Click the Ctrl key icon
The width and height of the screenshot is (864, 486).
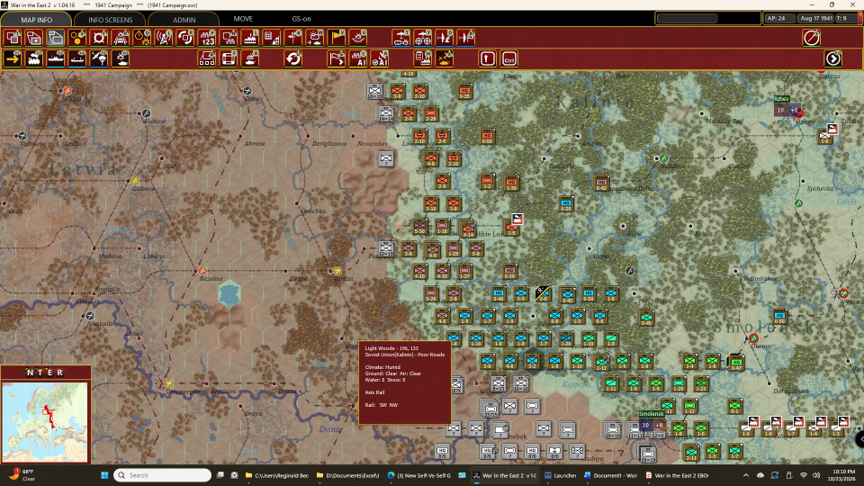tap(509, 58)
